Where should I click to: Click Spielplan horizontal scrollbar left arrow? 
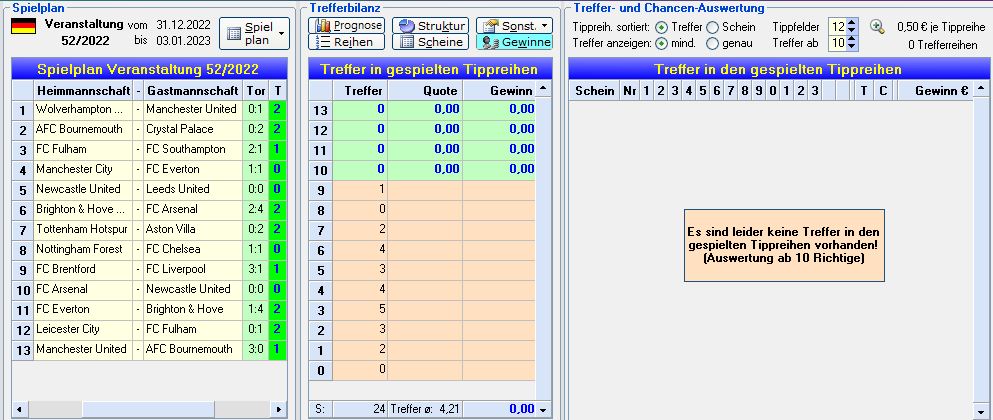(x=18, y=410)
